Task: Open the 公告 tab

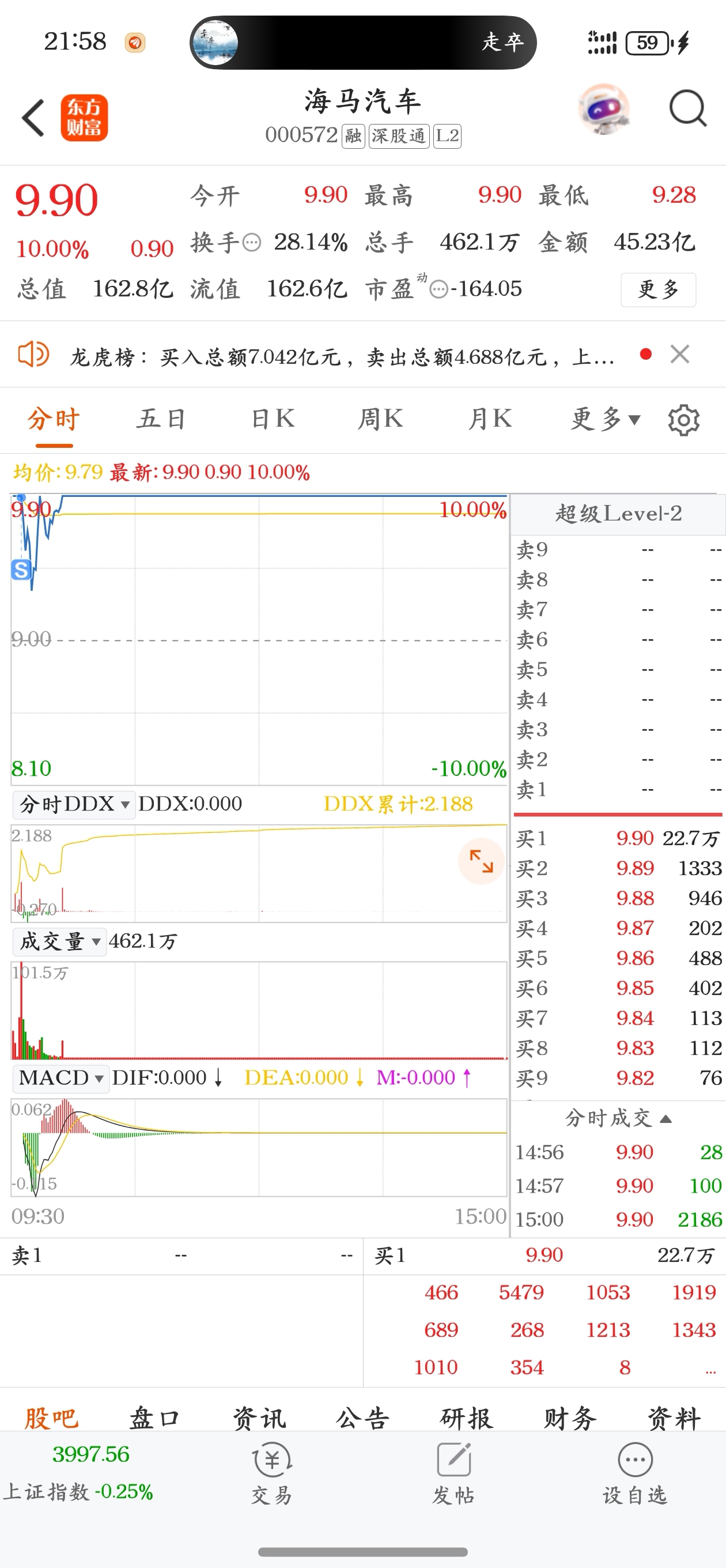Action: point(362,1418)
